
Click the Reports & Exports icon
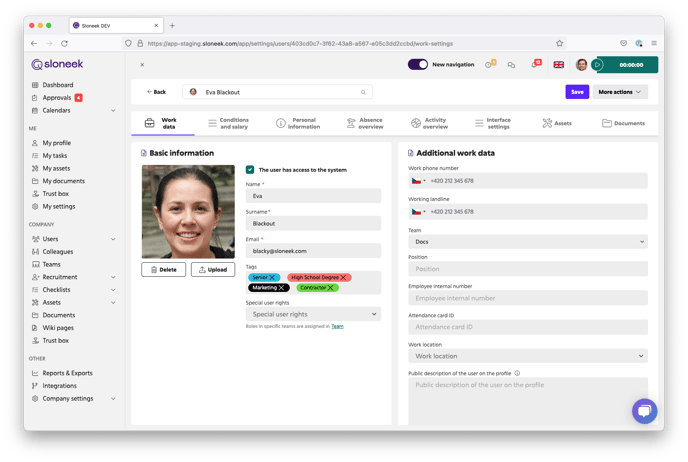pyautogui.click(x=35, y=373)
